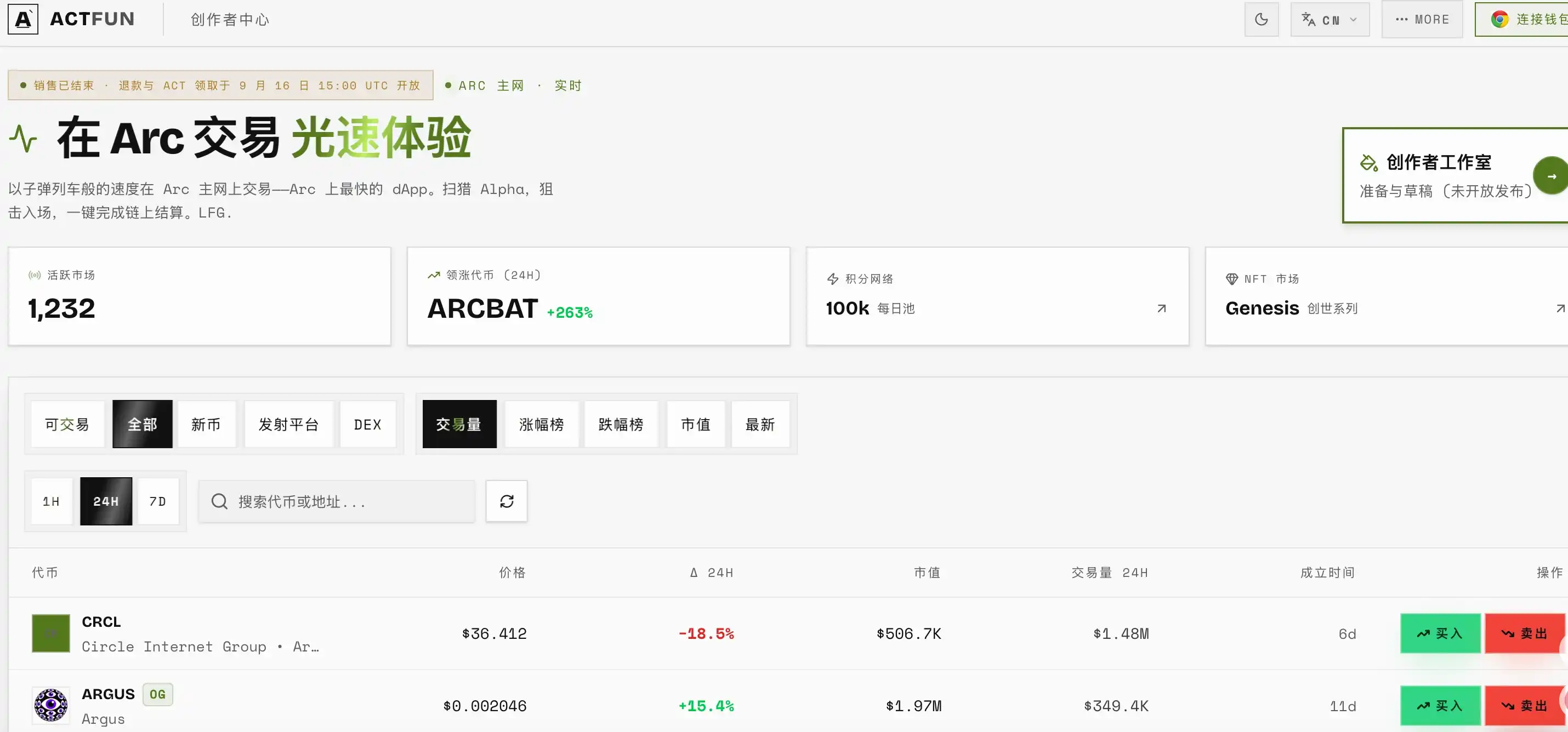Buy CRCL with the 买入 button
Screen dimensions: 1568x732
coord(1440,633)
